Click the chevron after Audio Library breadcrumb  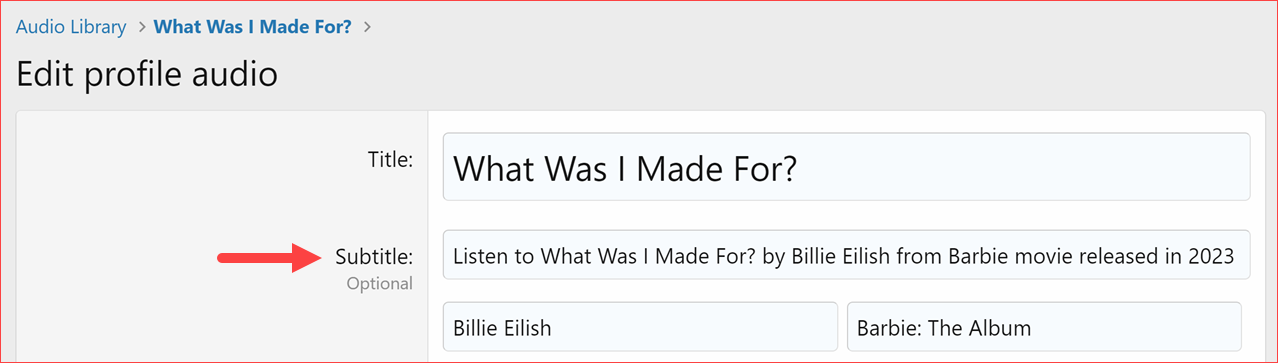click(141, 27)
